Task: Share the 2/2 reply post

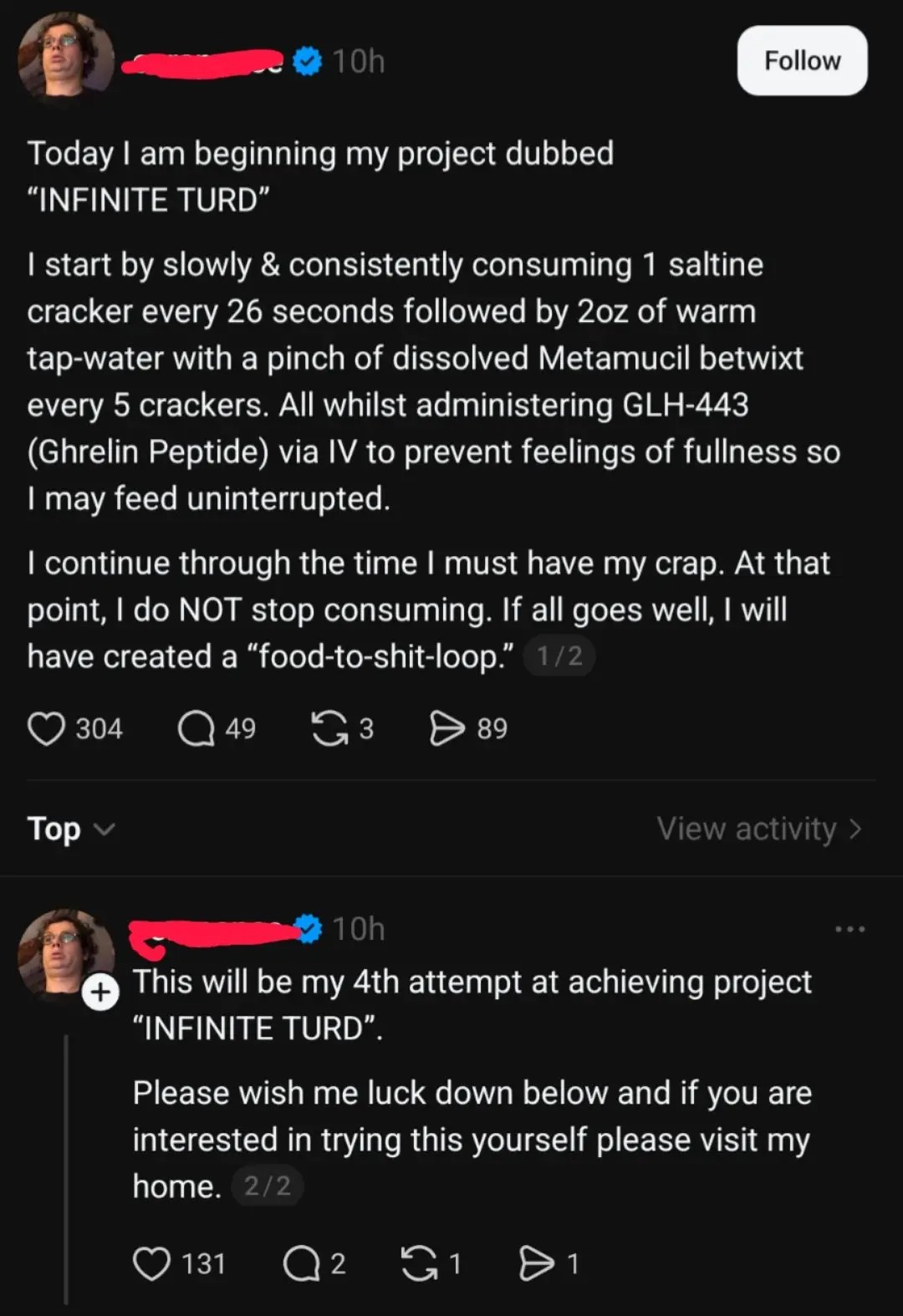Action: [536, 1263]
